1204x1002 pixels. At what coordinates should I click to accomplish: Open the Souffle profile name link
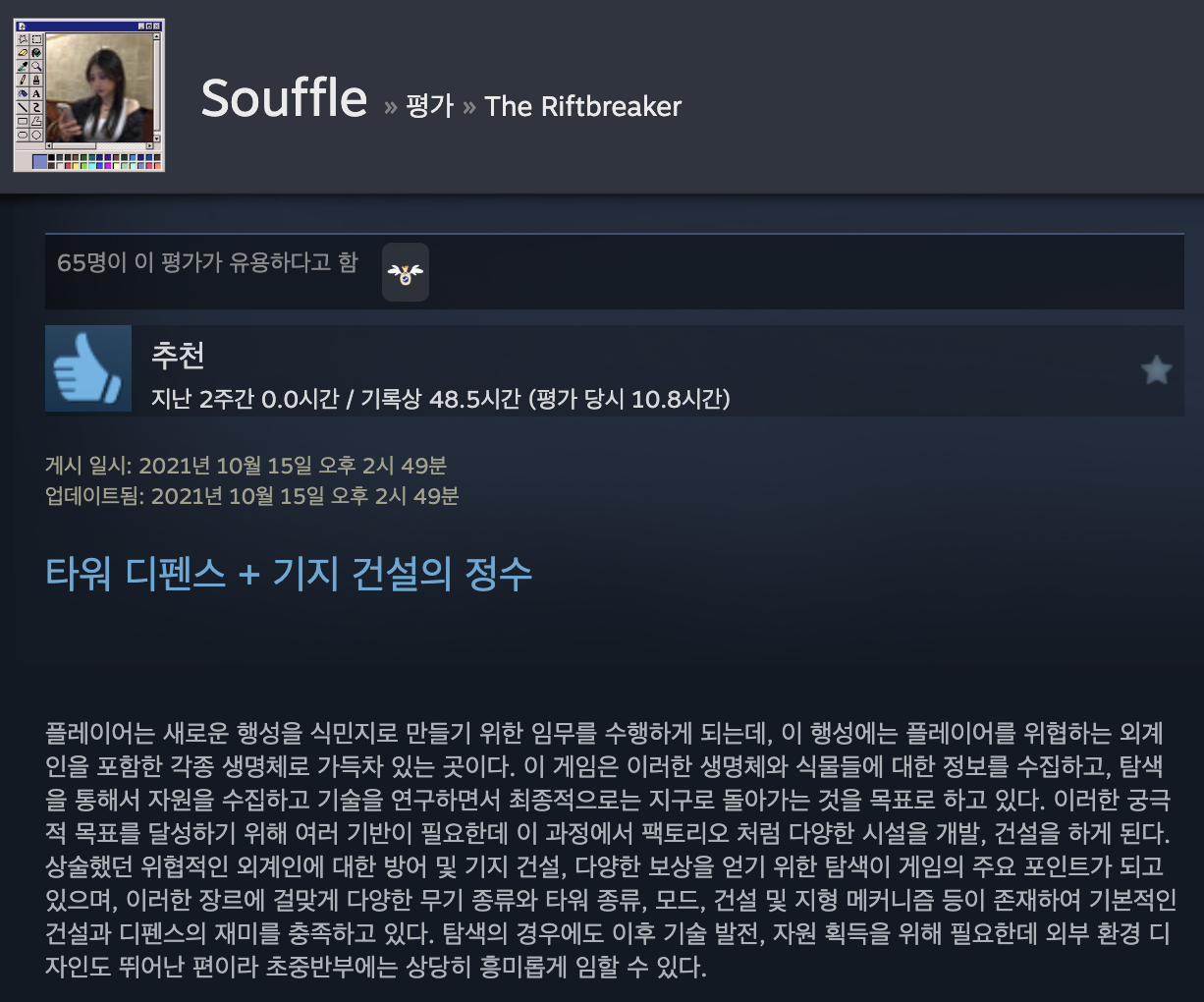point(284,98)
